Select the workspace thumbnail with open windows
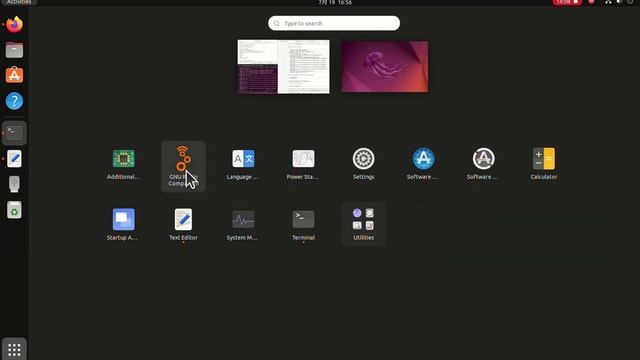Screen dimensions: 640x360 [283, 67]
